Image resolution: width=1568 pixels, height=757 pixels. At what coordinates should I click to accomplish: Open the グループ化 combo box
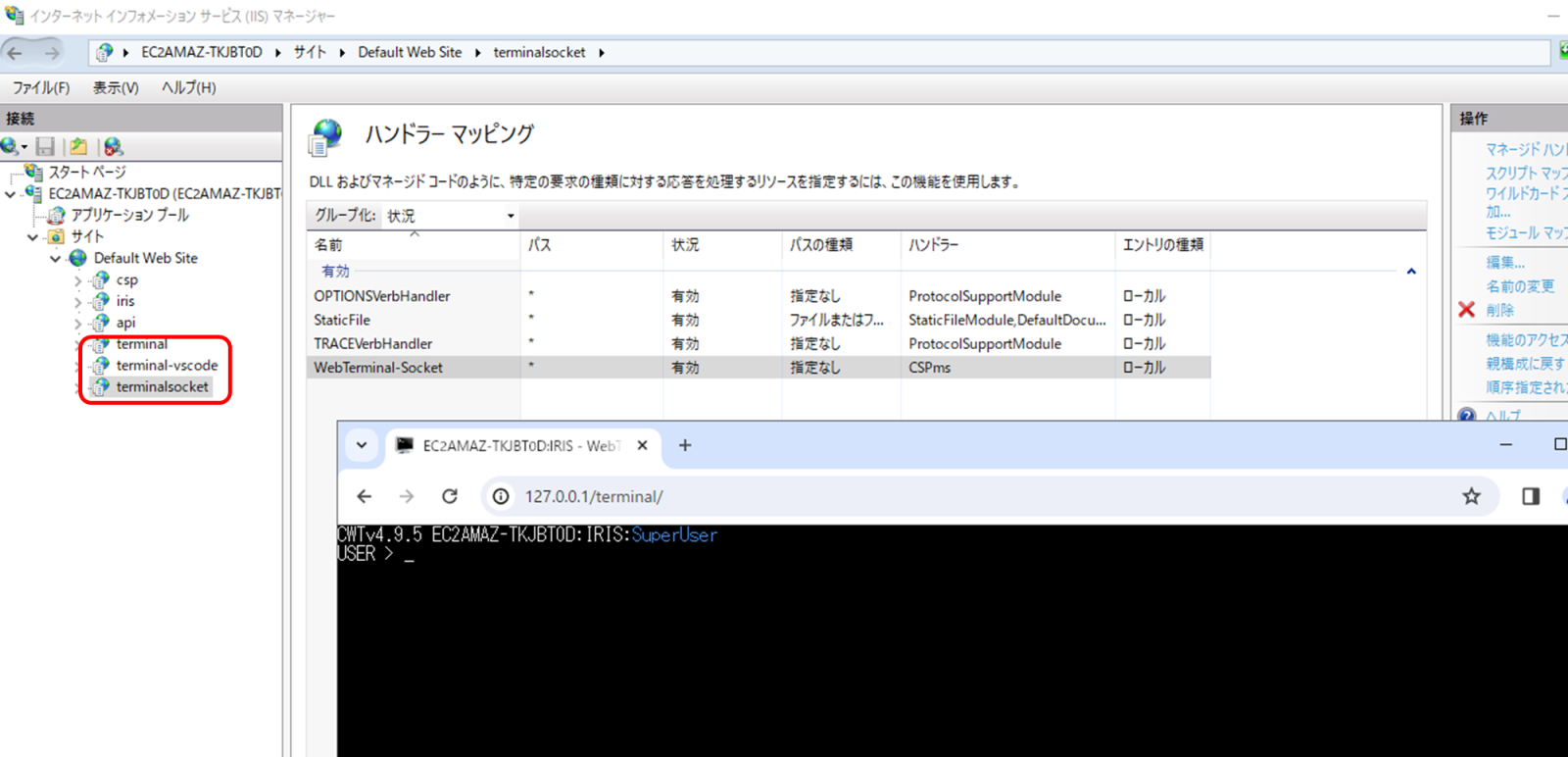pos(450,216)
